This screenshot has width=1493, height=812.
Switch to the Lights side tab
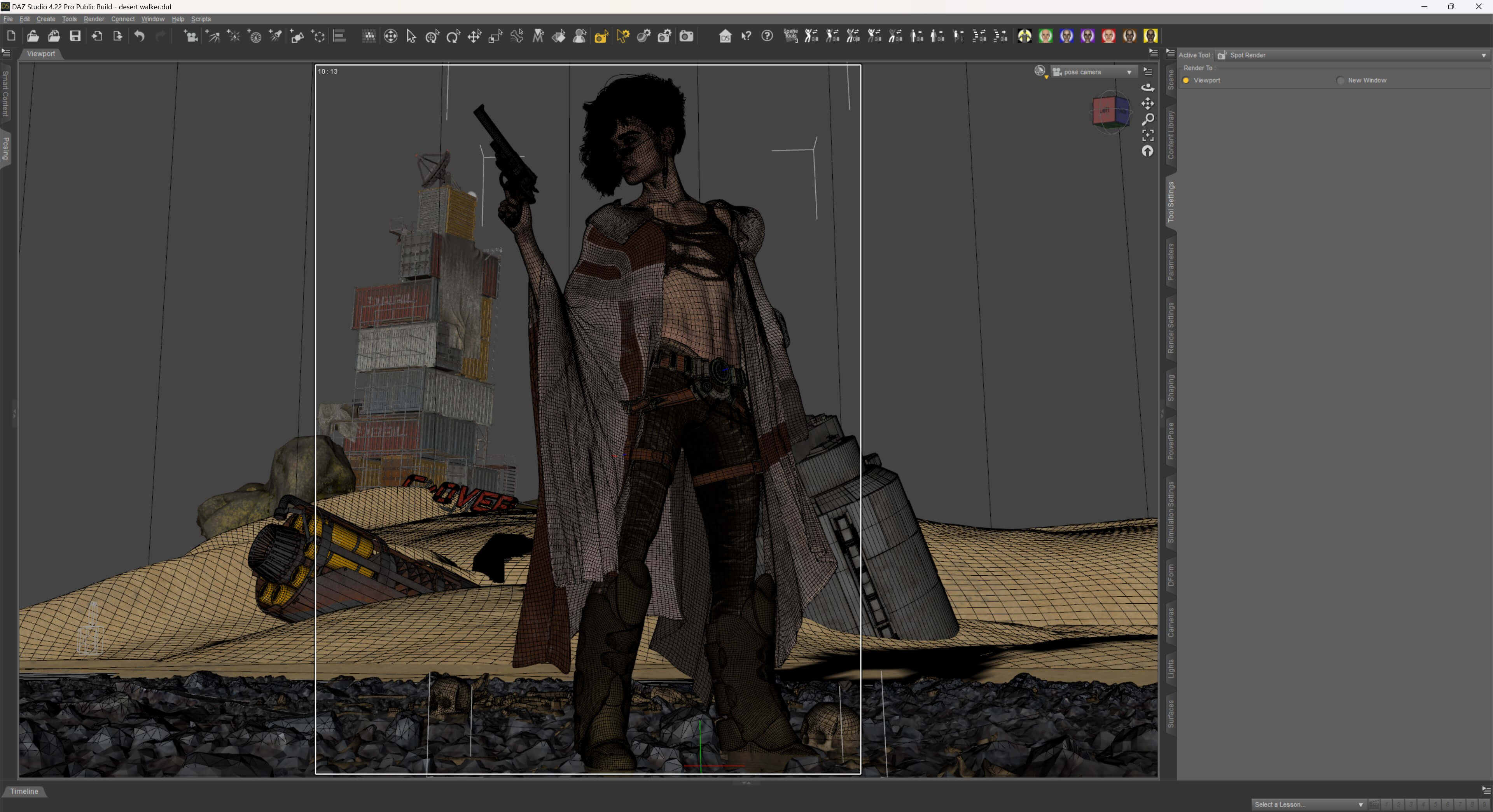click(x=1171, y=668)
